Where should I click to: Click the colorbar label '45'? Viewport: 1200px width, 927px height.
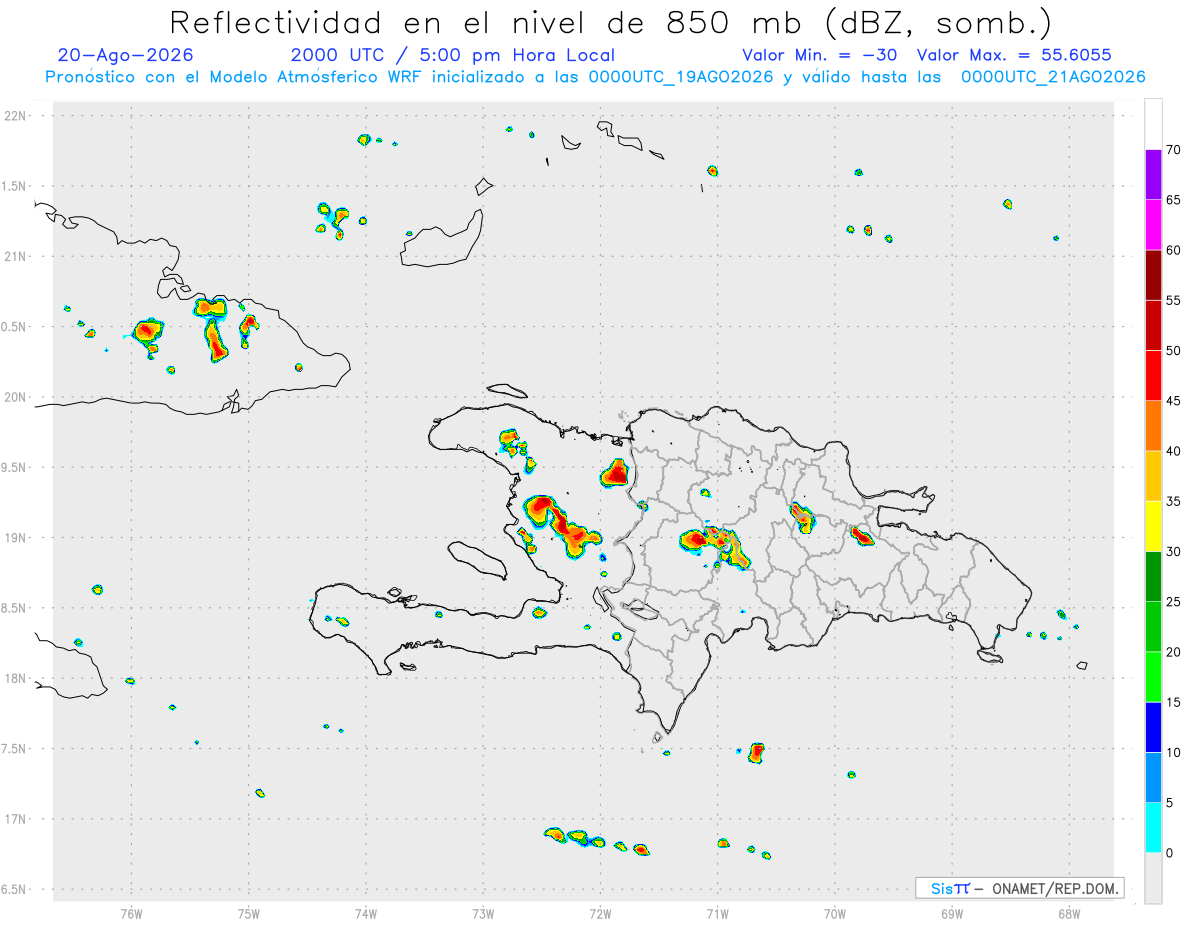pos(1174,401)
